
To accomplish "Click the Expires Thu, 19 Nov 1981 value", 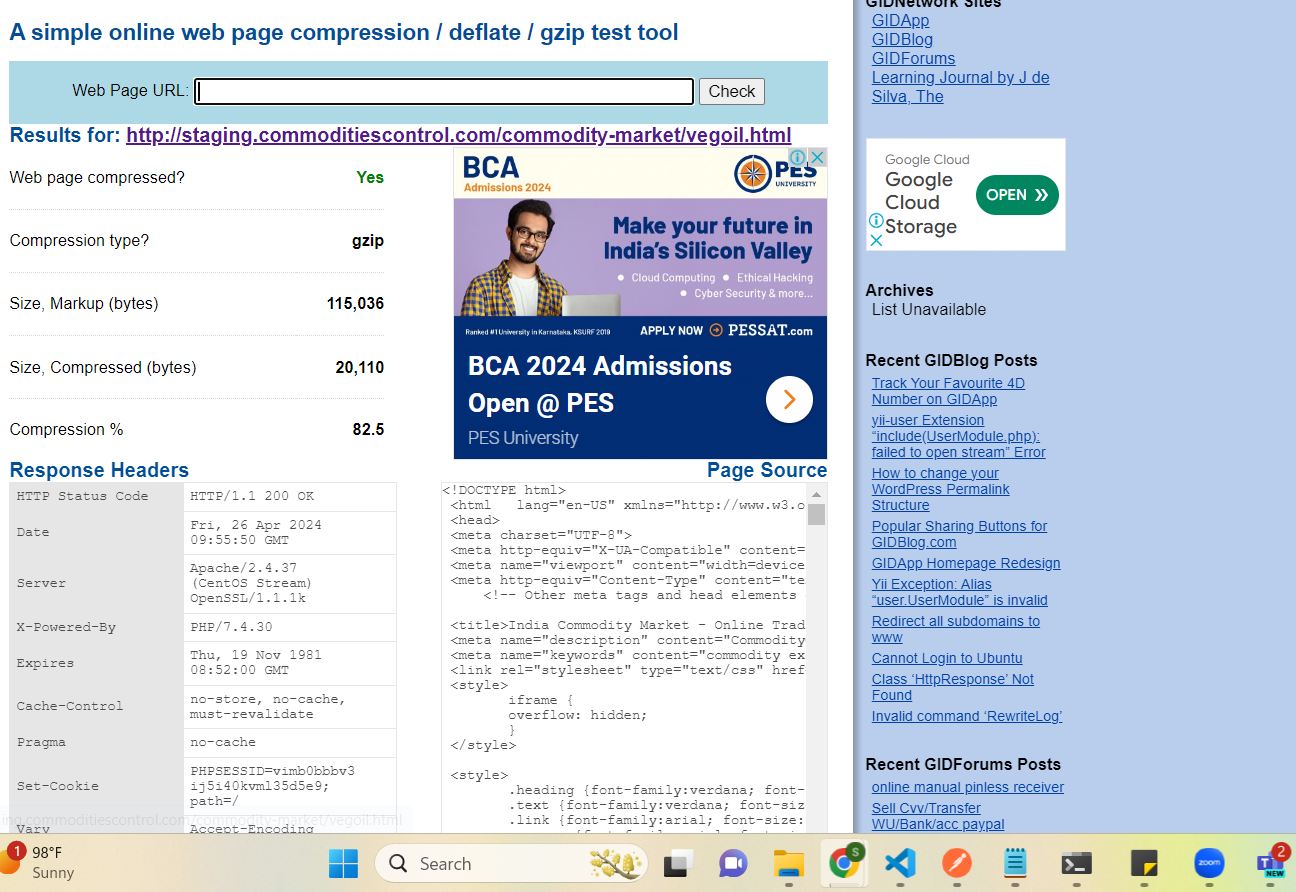I will (290, 663).
